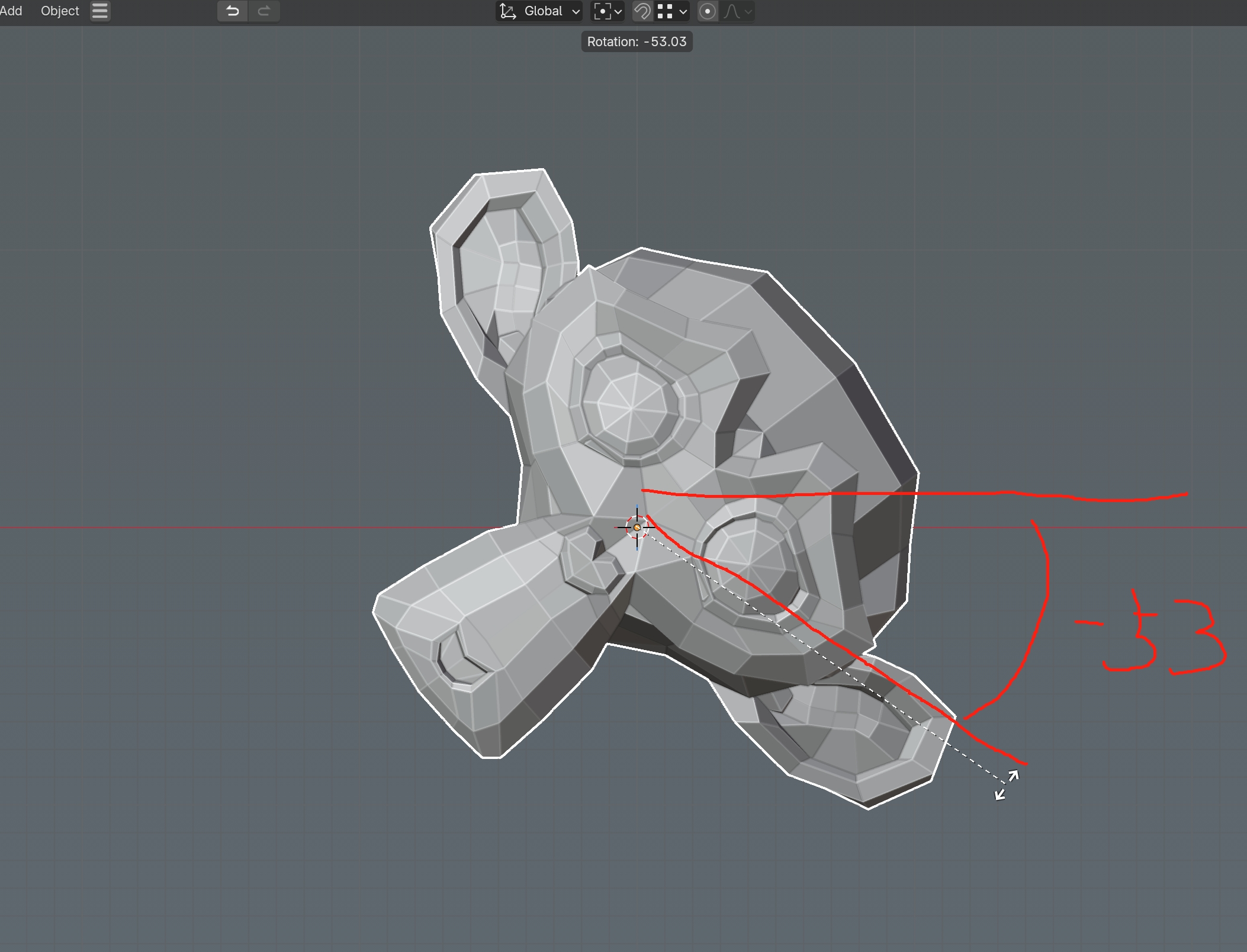Click the hamburger menu icon beside Object
Viewport: 1247px width, 952px height.
coord(100,11)
